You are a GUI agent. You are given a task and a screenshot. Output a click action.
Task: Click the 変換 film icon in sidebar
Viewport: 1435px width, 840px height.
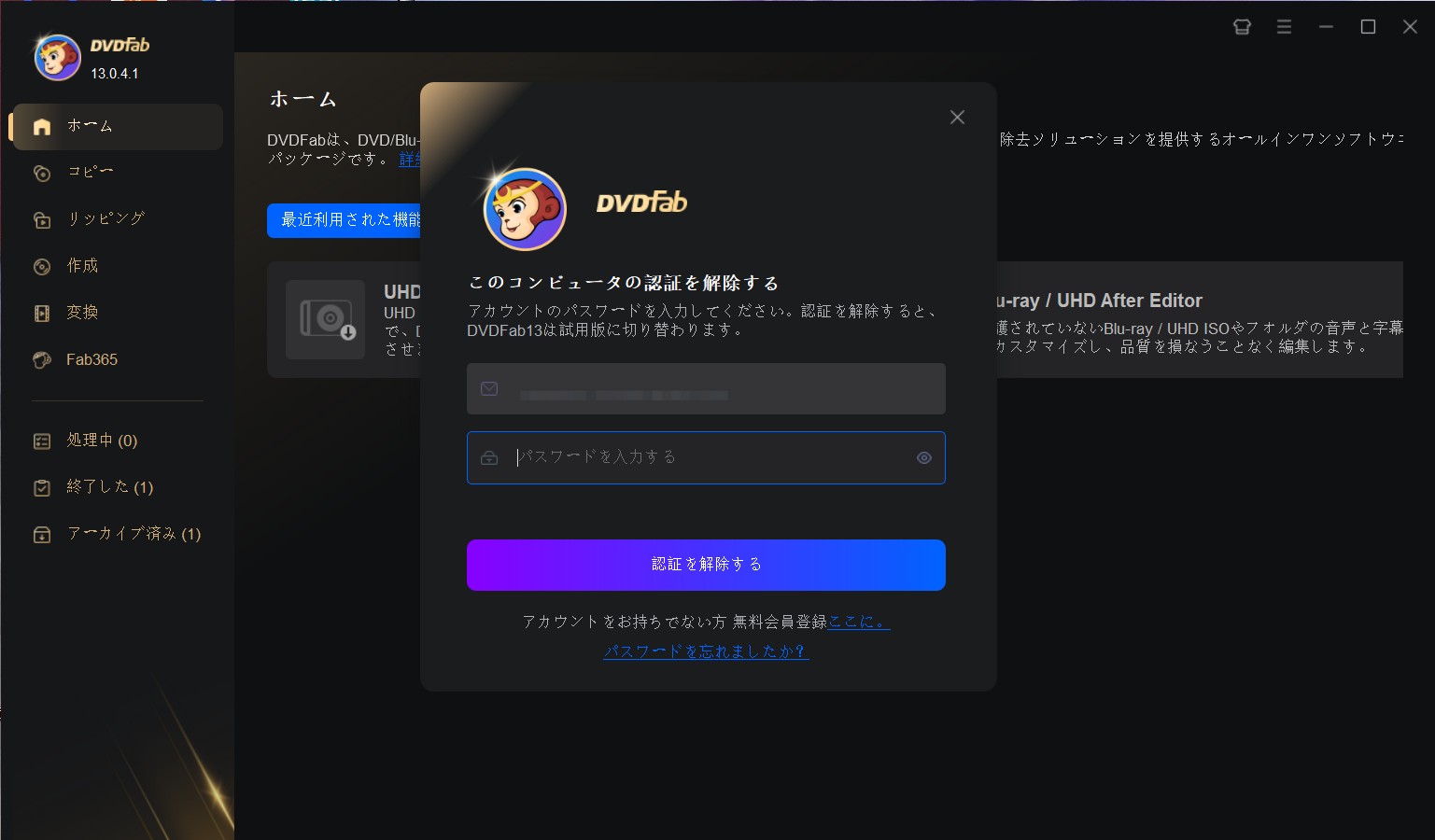[42, 313]
